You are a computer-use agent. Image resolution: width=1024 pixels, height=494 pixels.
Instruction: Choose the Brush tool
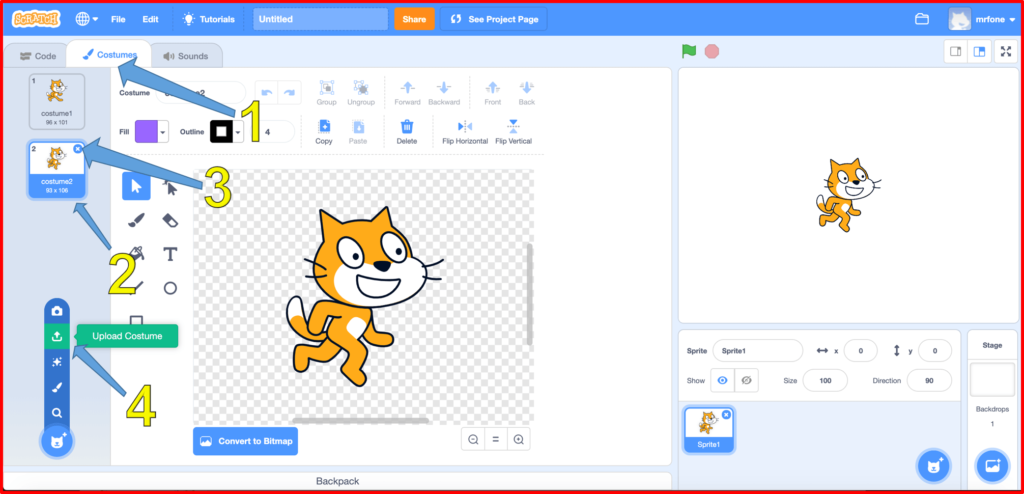click(136, 220)
